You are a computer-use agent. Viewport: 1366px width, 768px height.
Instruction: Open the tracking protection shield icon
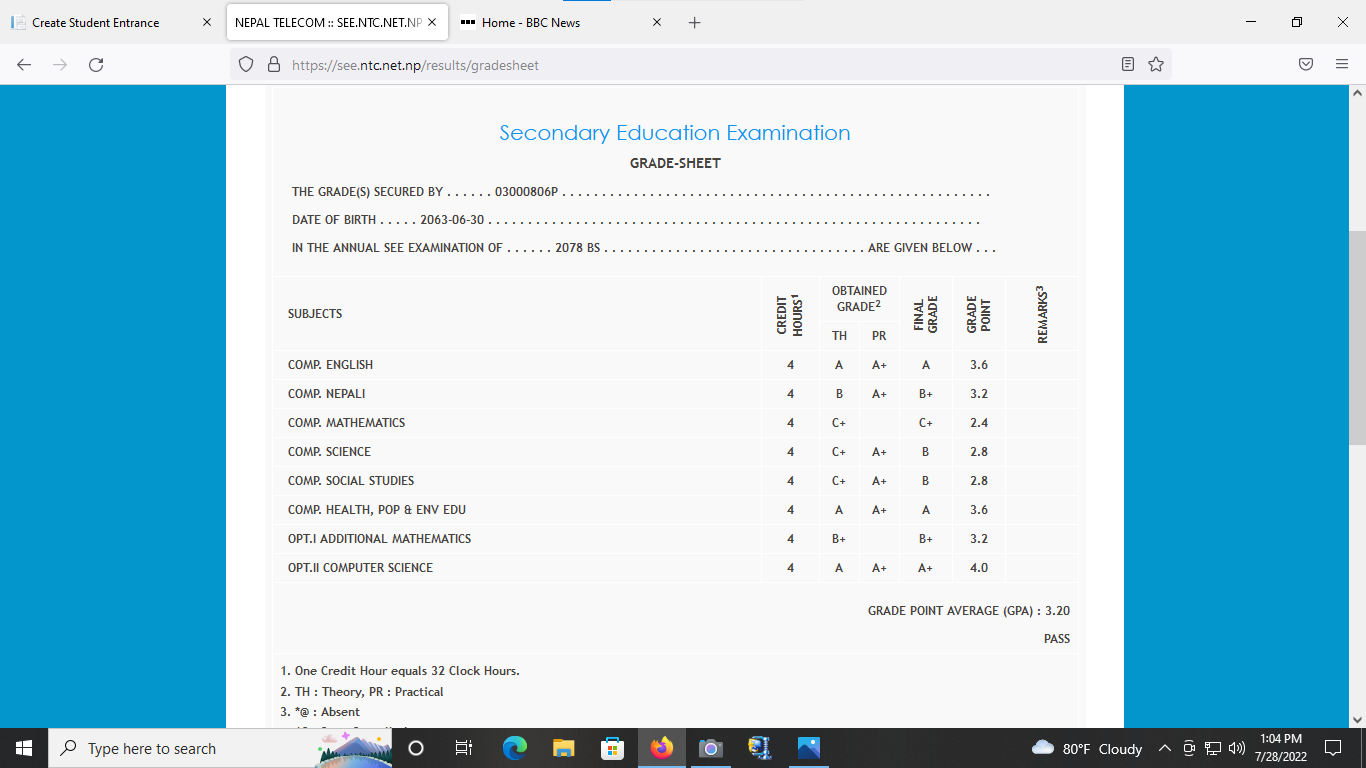(246, 64)
